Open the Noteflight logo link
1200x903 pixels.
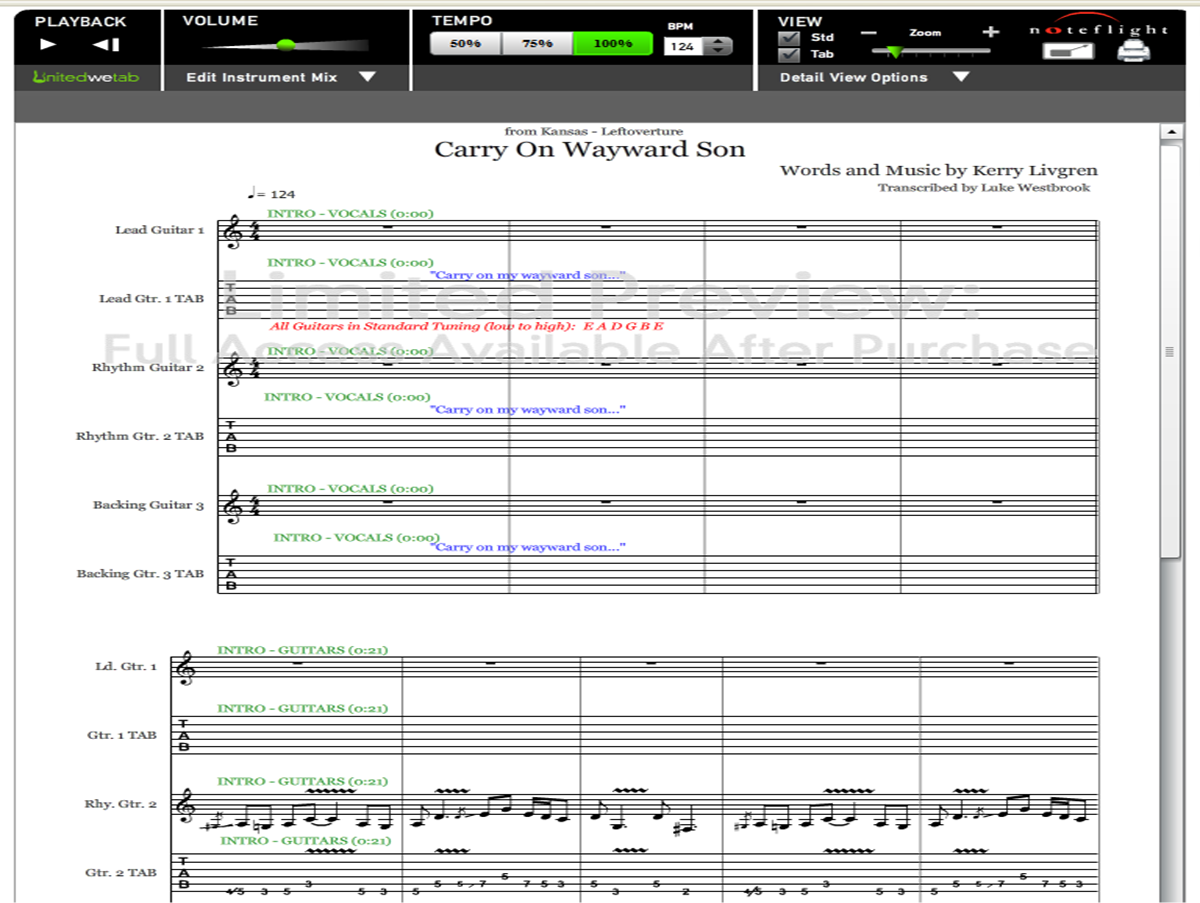1099,29
